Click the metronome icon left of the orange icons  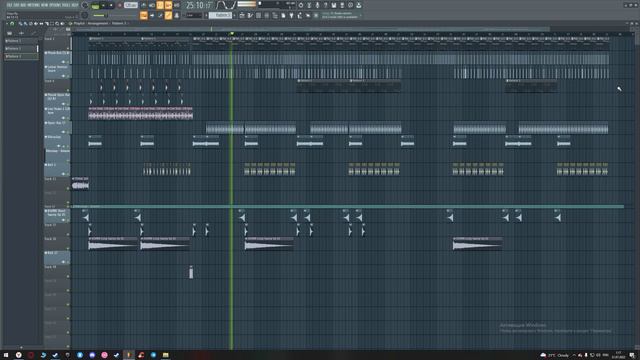(x=143, y=5)
